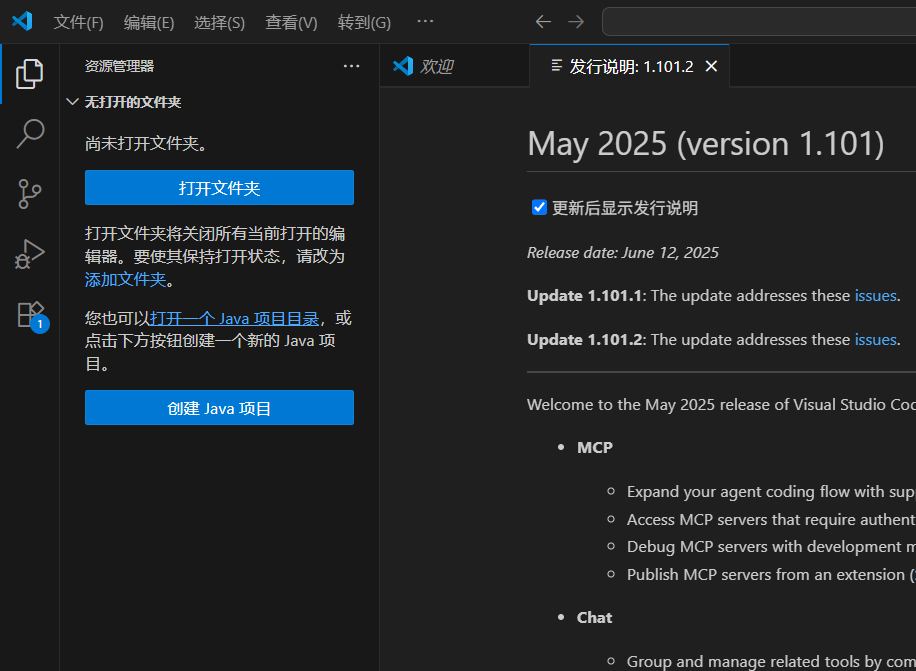Open the Extensions view icon
Image resolution: width=916 pixels, height=671 pixels.
32,317
